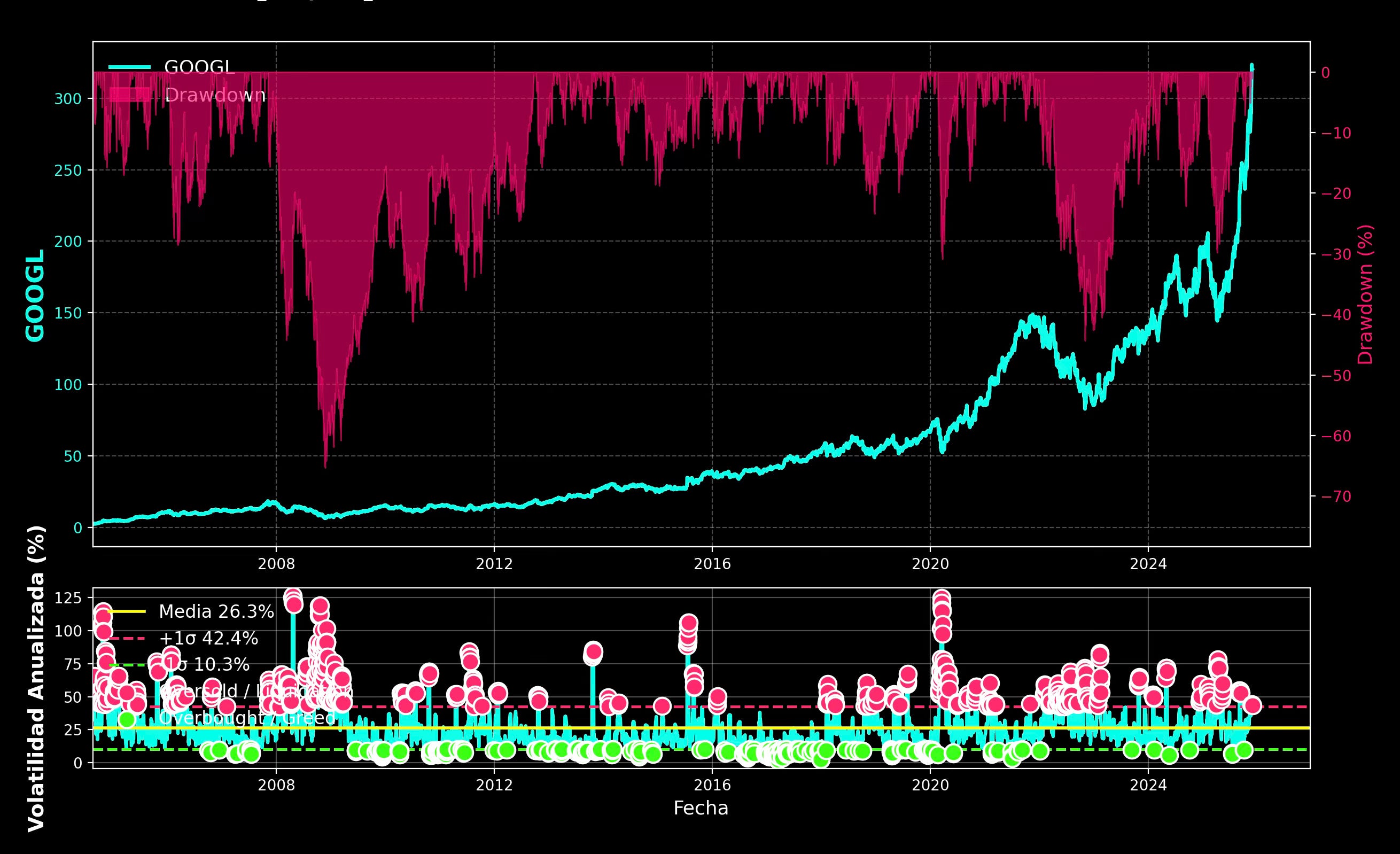Click the 125 tick on the volatility axis
This screenshot has height=854, width=1400.
pyautogui.click(x=68, y=597)
